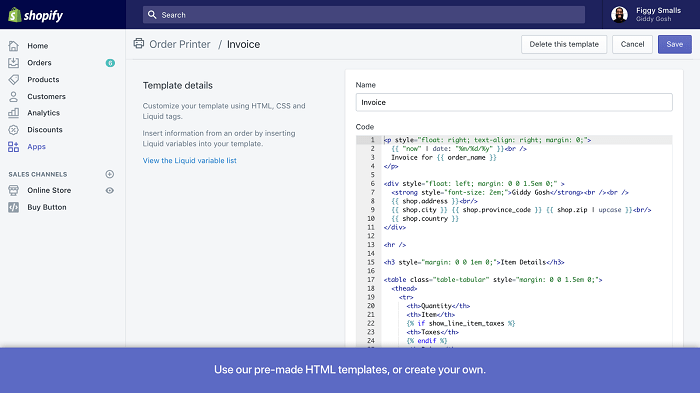700x393 pixels.
Task: Open Discounts via its badge icon
Action: [x=13, y=130]
